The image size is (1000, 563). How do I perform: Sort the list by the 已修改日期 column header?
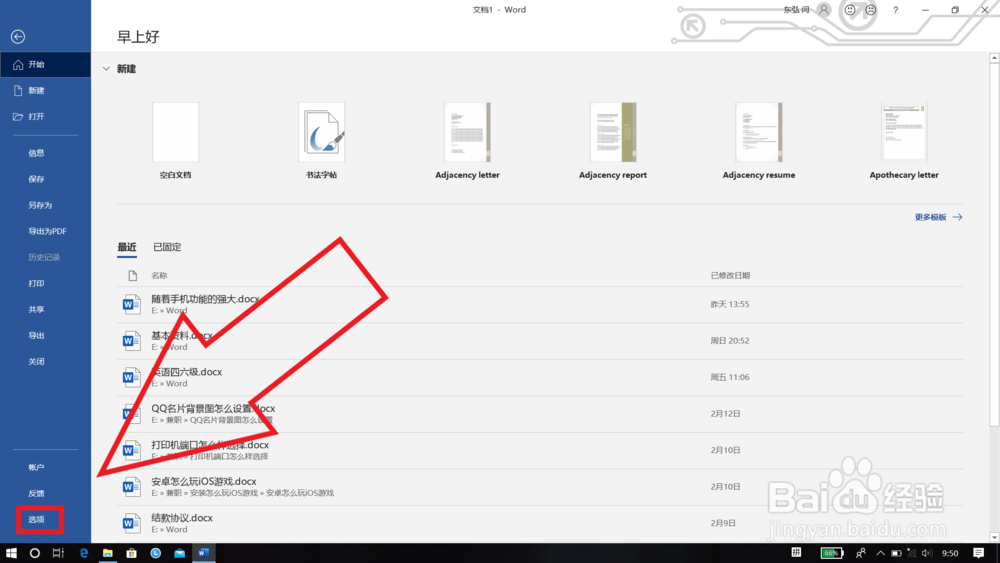[730, 275]
